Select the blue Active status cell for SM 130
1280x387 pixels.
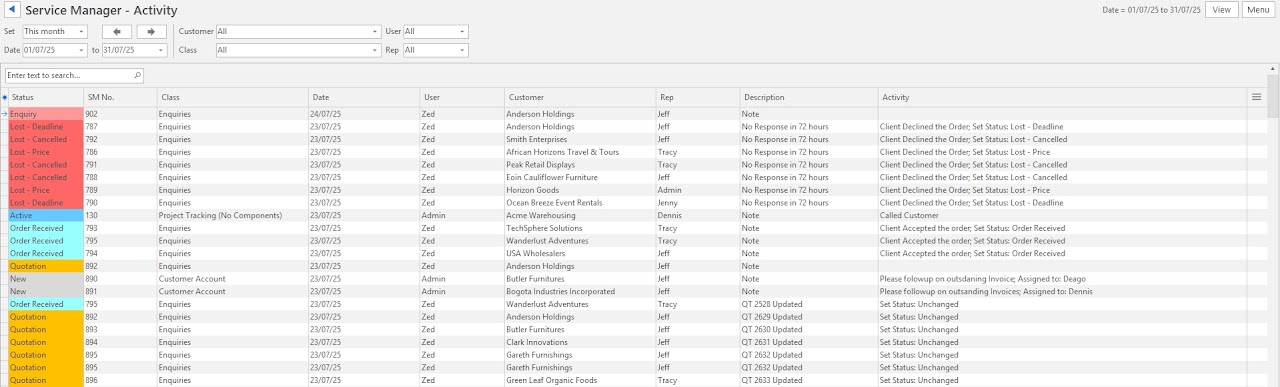(x=46, y=215)
